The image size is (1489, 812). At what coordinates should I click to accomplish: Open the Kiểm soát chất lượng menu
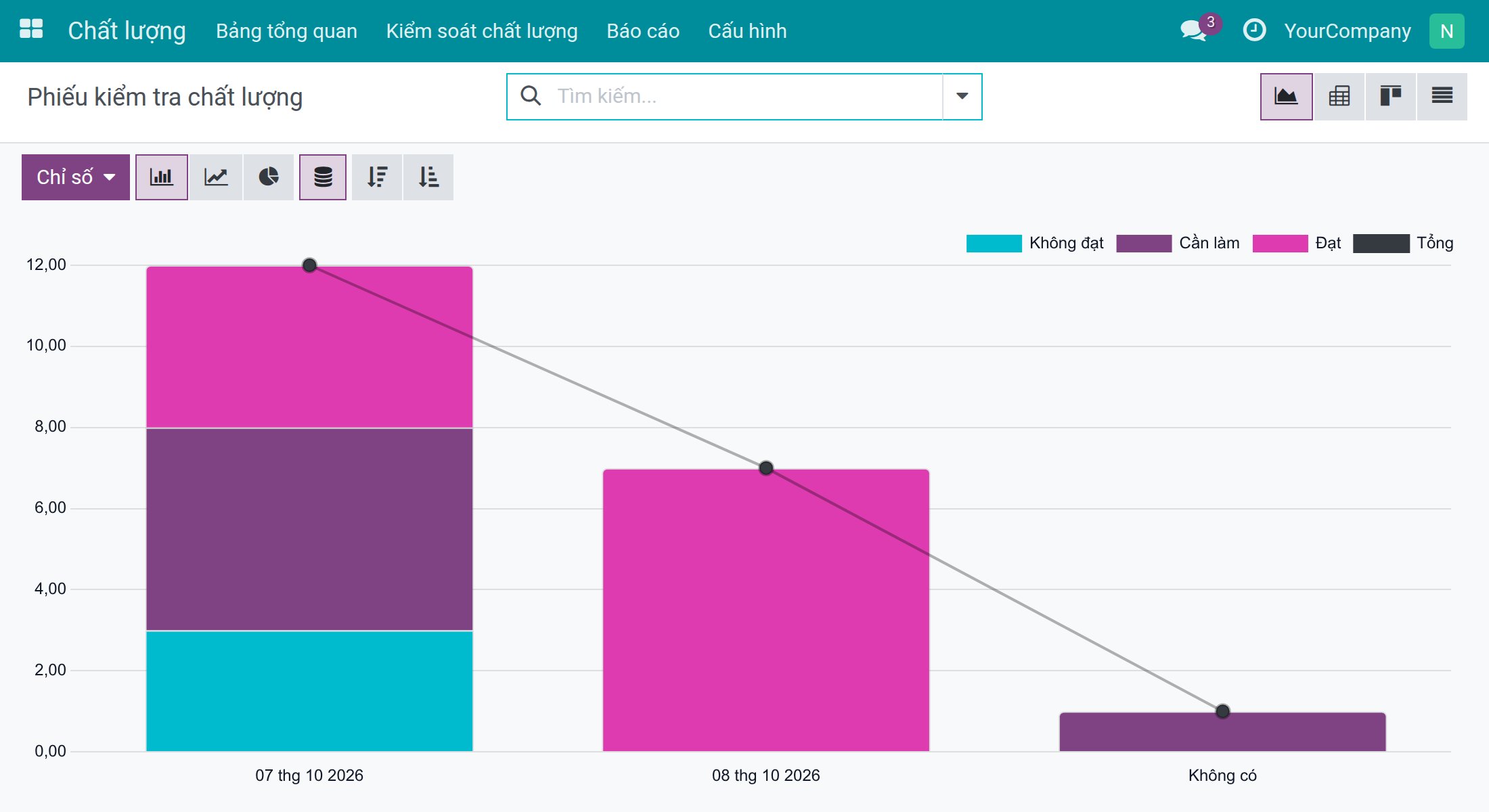(482, 31)
